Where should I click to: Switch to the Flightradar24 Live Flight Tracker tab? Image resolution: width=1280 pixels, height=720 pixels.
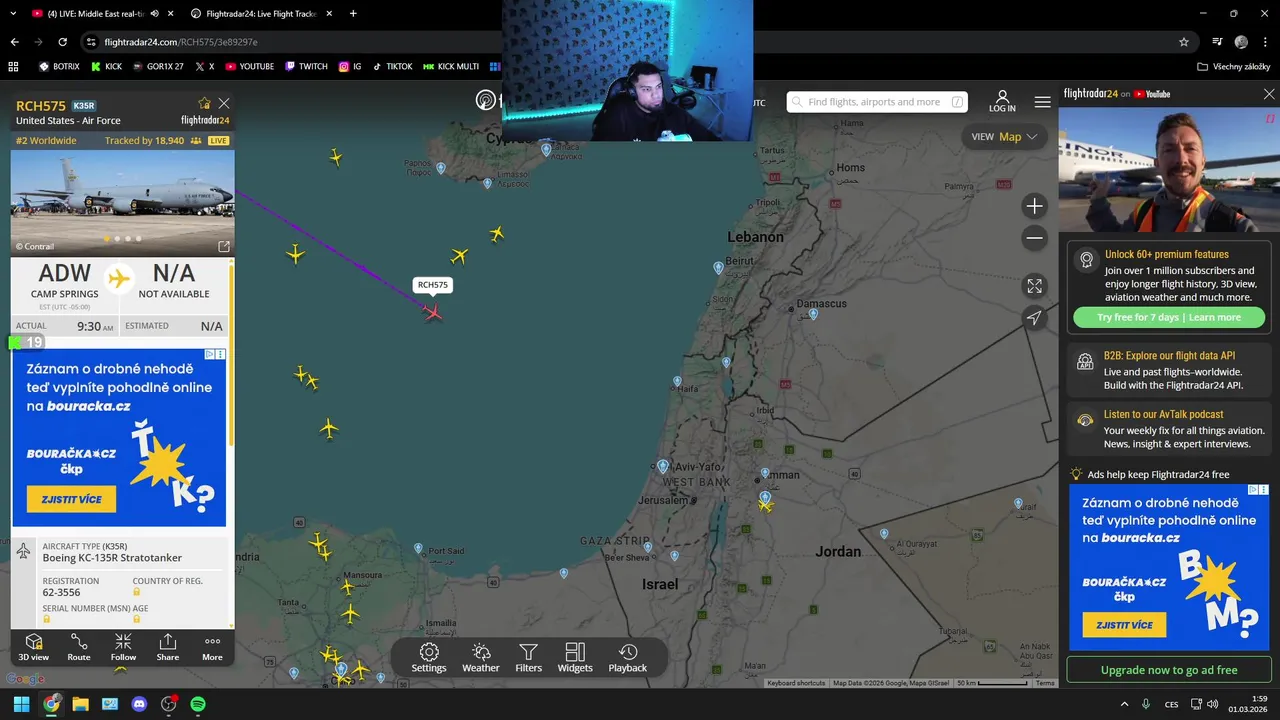pyautogui.click(x=260, y=14)
